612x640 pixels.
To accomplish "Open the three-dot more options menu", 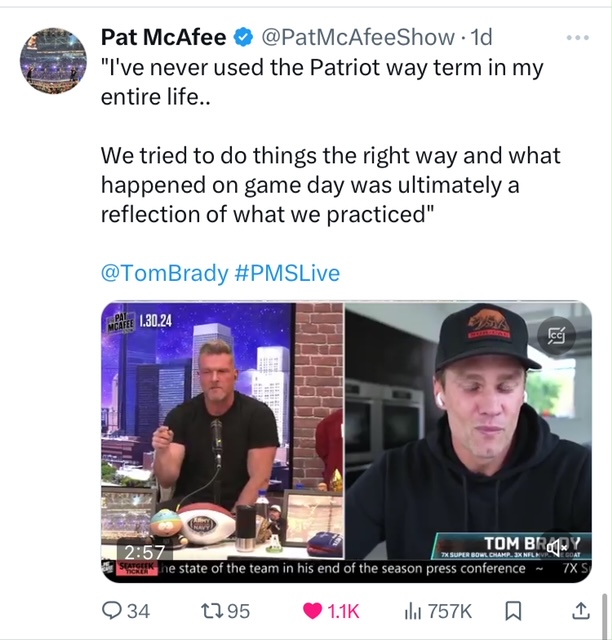I will coord(578,38).
